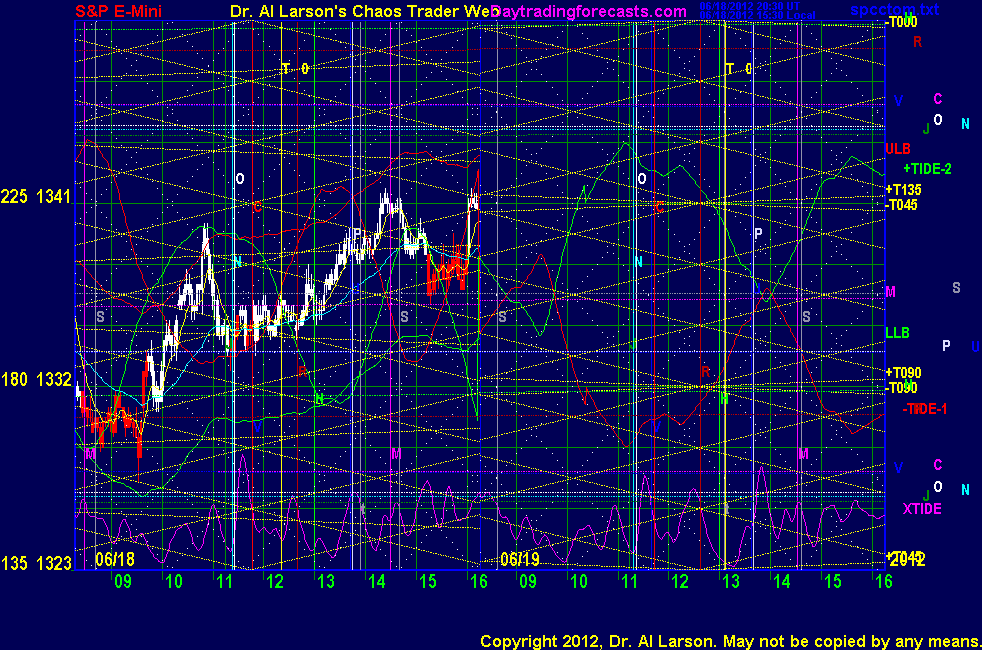Click hour '16' at the 06/19 session end
Image resolution: width=982 pixels, height=650 pixels.
(x=884, y=582)
